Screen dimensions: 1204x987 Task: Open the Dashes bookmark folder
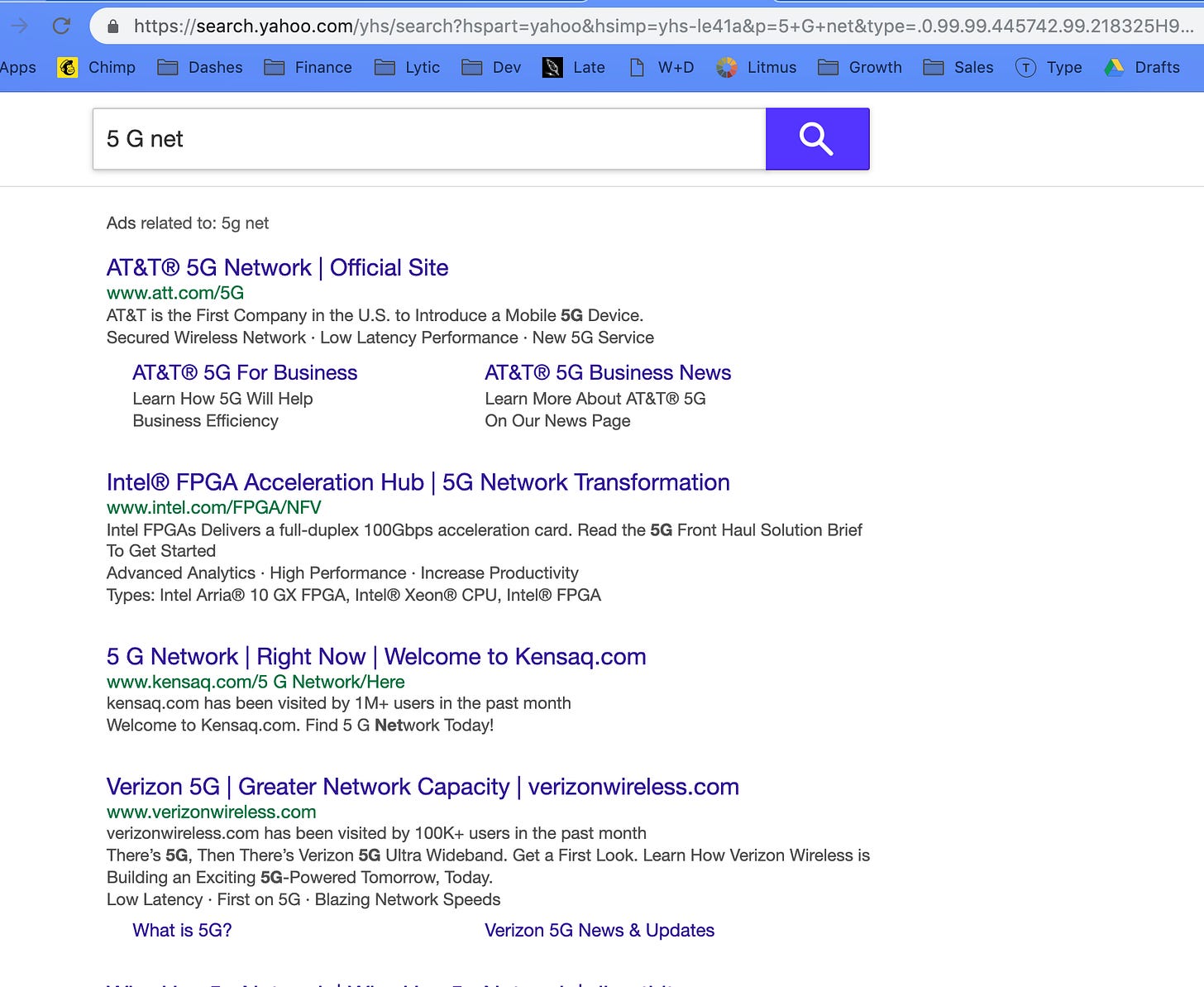(200, 67)
